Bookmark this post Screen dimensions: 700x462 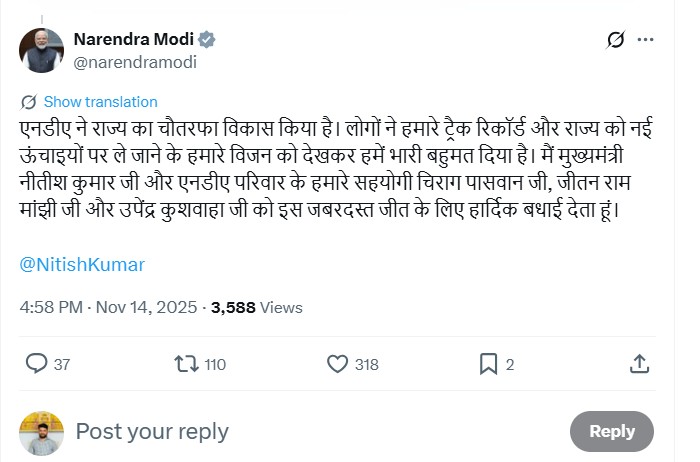click(x=488, y=364)
